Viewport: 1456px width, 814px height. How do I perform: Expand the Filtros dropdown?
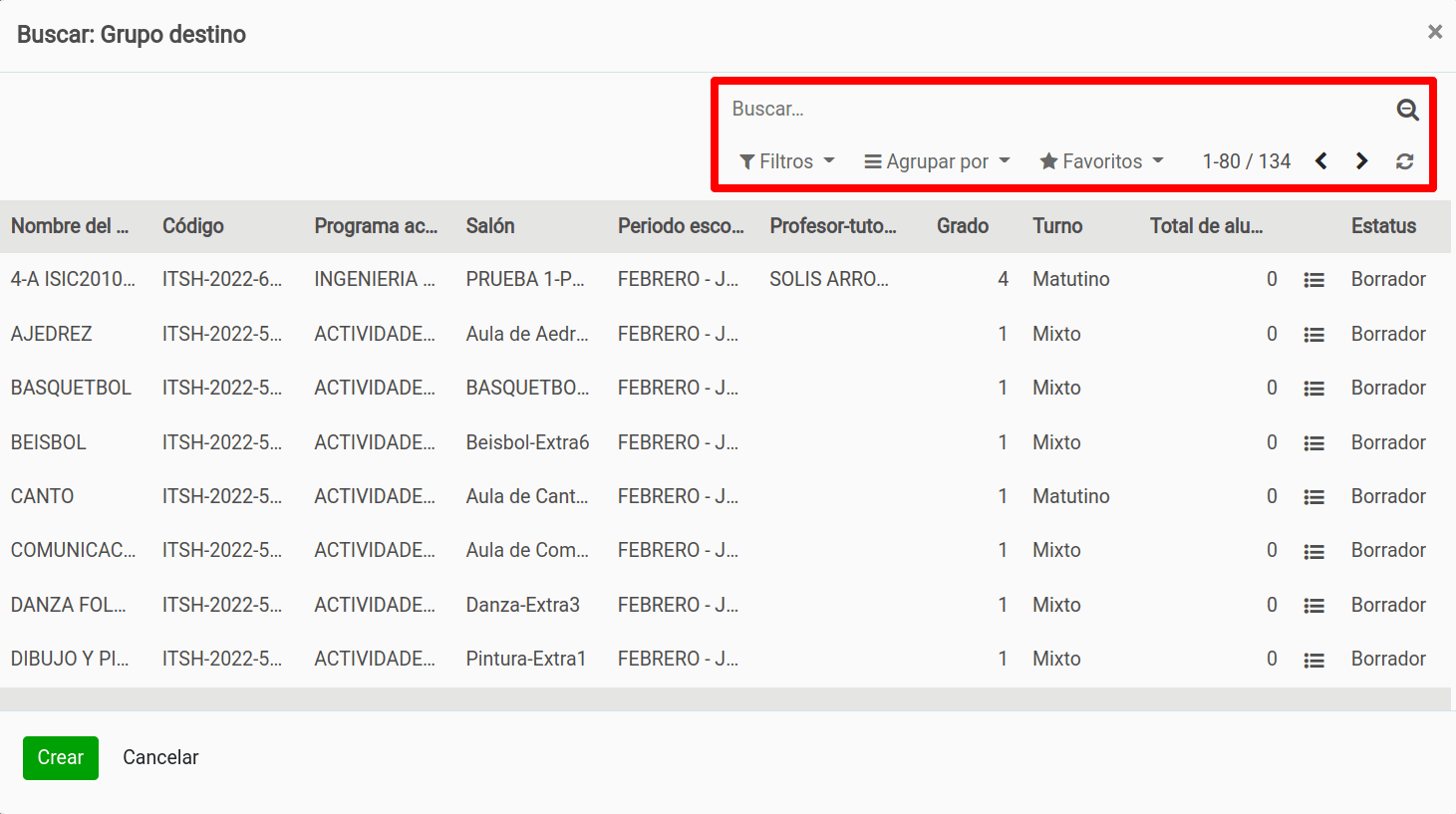pyautogui.click(x=786, y=161)
